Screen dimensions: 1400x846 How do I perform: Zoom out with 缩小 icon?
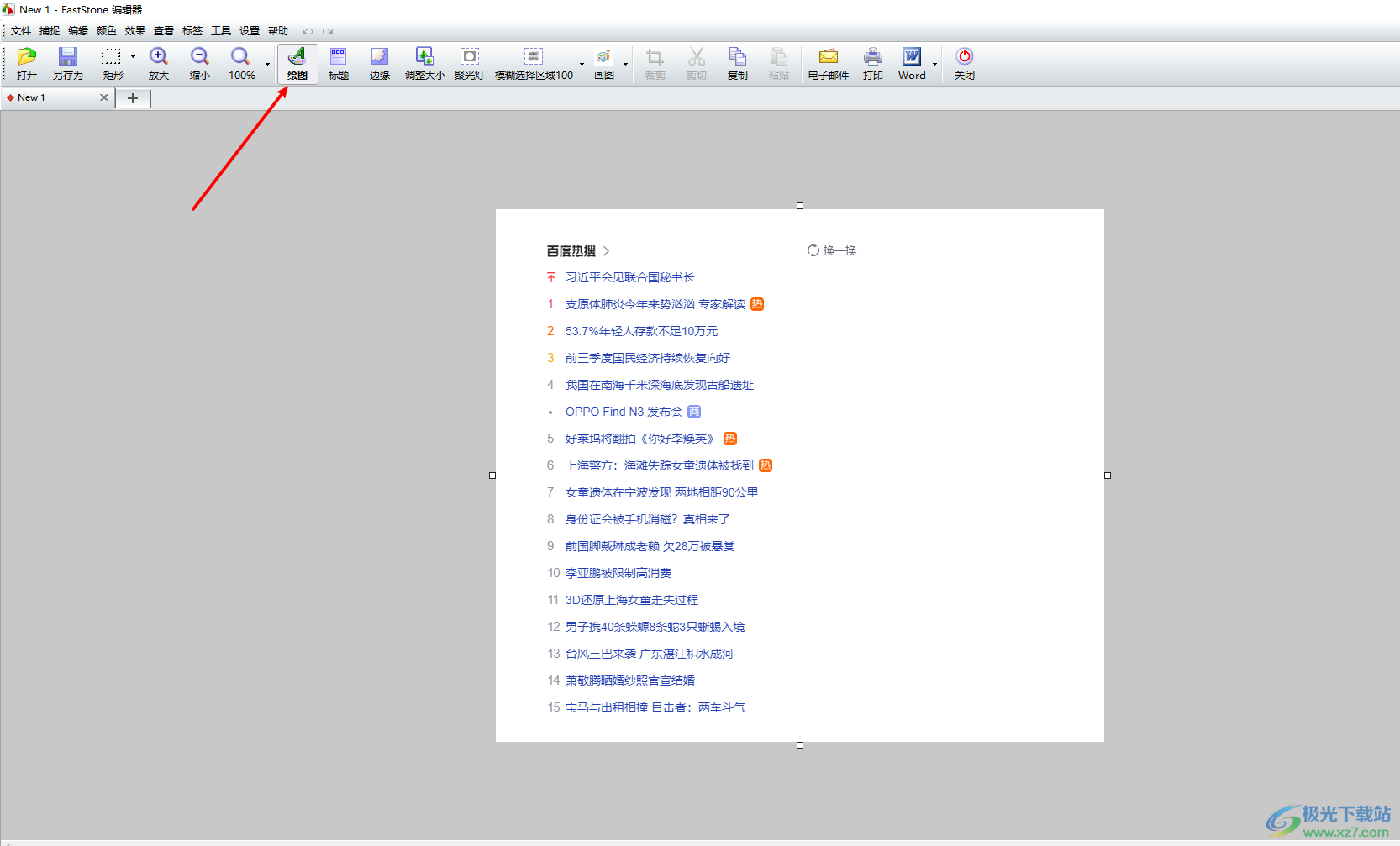[x=199, y=64]
